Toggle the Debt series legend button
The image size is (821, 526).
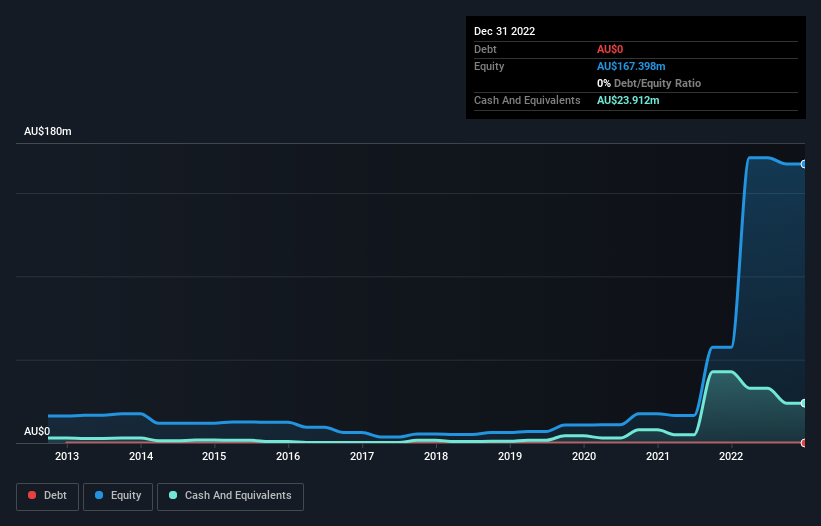click(x=48, y=497)
